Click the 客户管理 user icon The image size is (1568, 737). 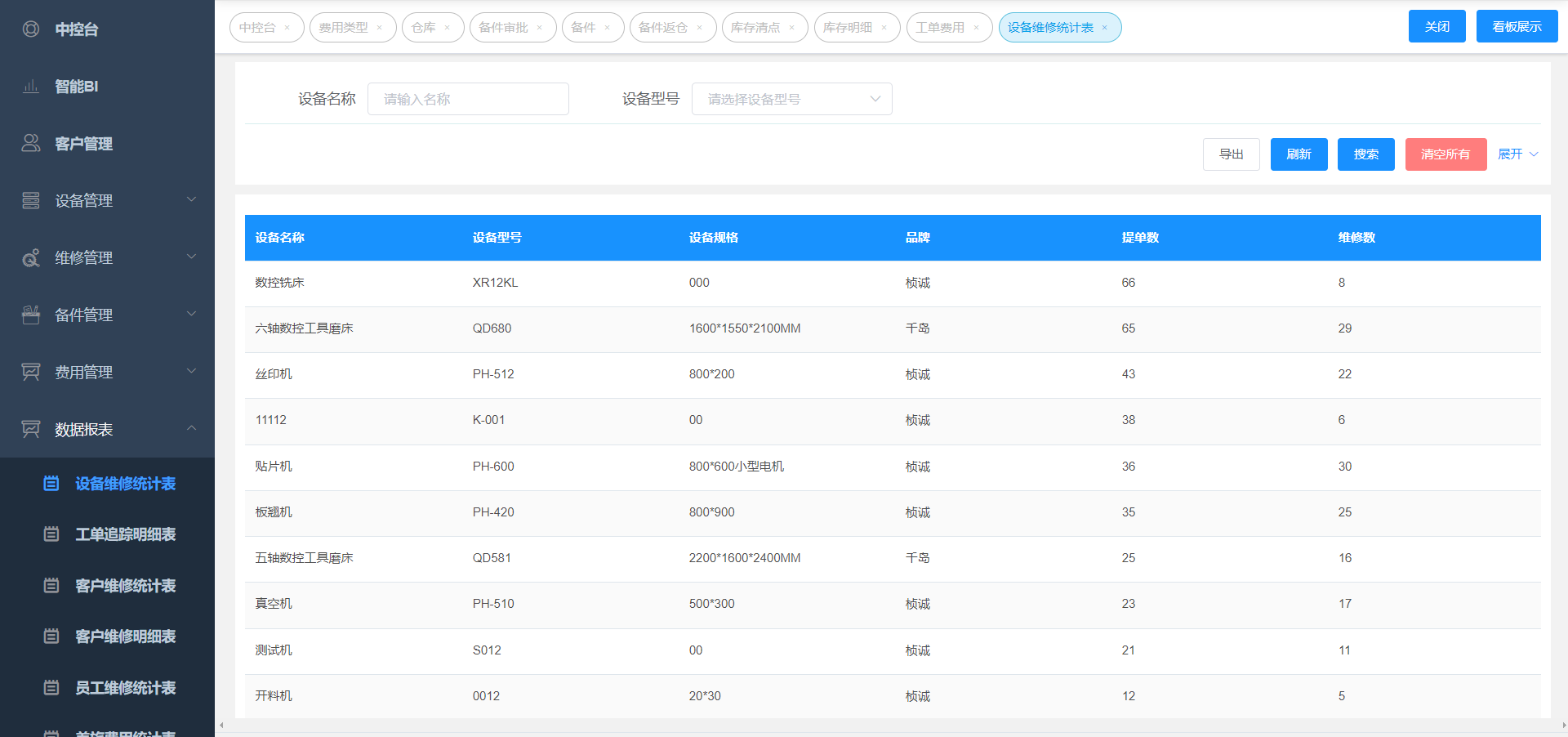(x=31, y=143)
